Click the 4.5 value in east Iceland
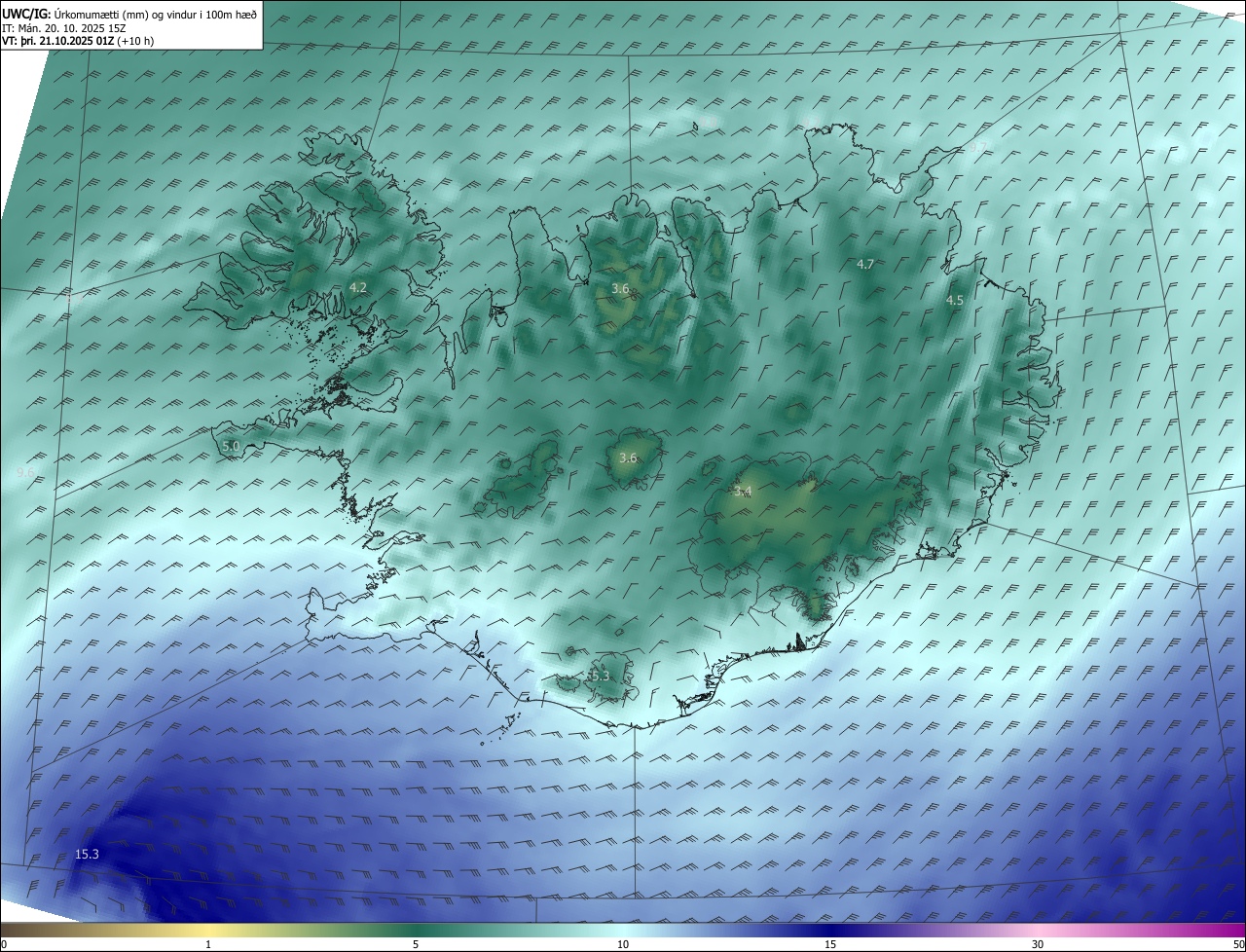 point(955,301)
